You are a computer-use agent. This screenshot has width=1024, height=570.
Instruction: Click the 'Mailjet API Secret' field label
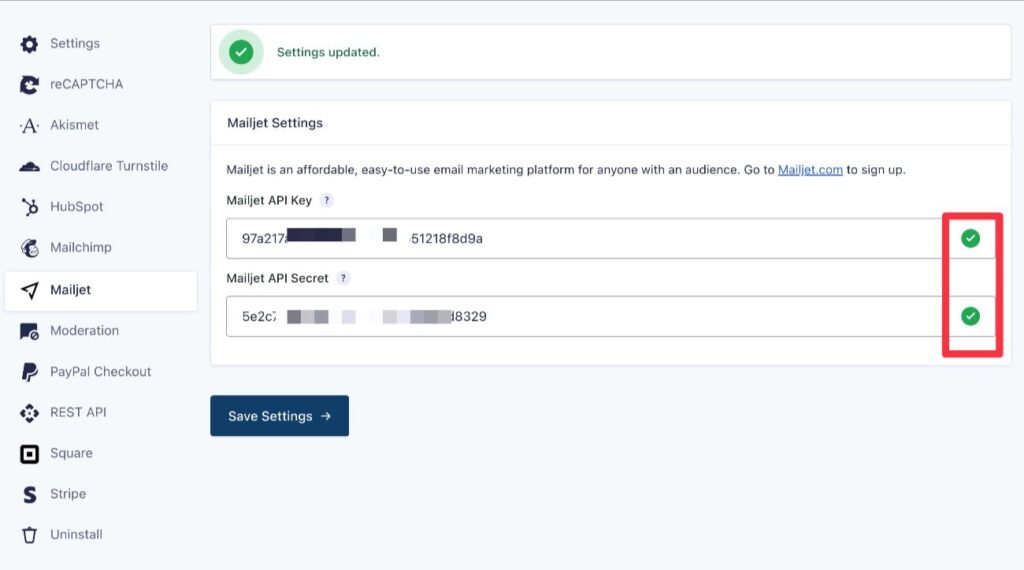[278, 278]
